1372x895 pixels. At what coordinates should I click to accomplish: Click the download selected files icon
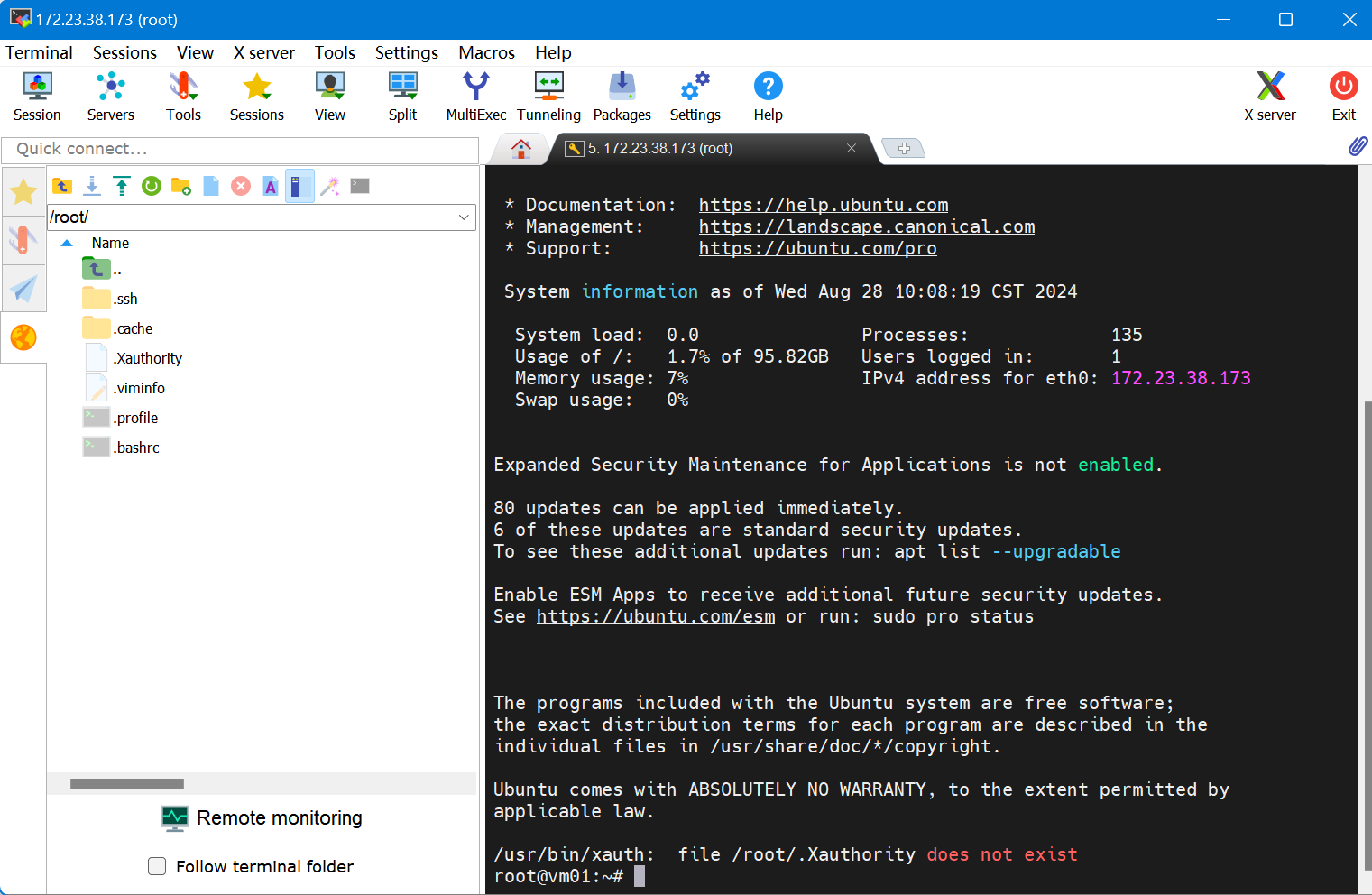point(92,186)
